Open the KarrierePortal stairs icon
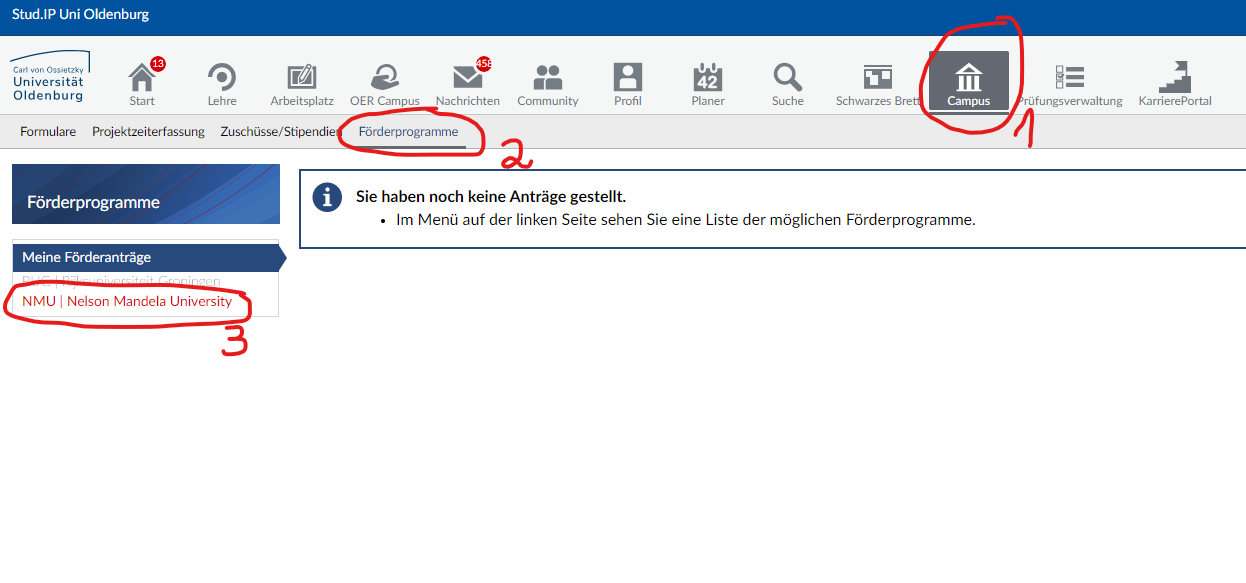Viewport: 1246px width, 583px height. 1174,79
